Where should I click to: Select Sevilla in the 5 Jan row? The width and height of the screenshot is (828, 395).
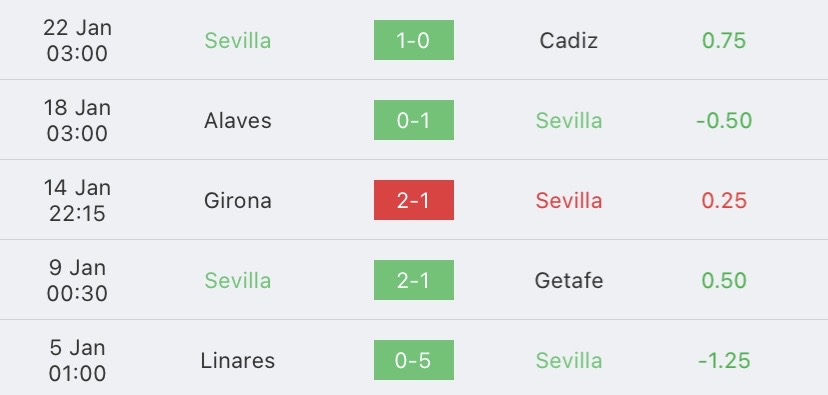(x=569, y=361)
